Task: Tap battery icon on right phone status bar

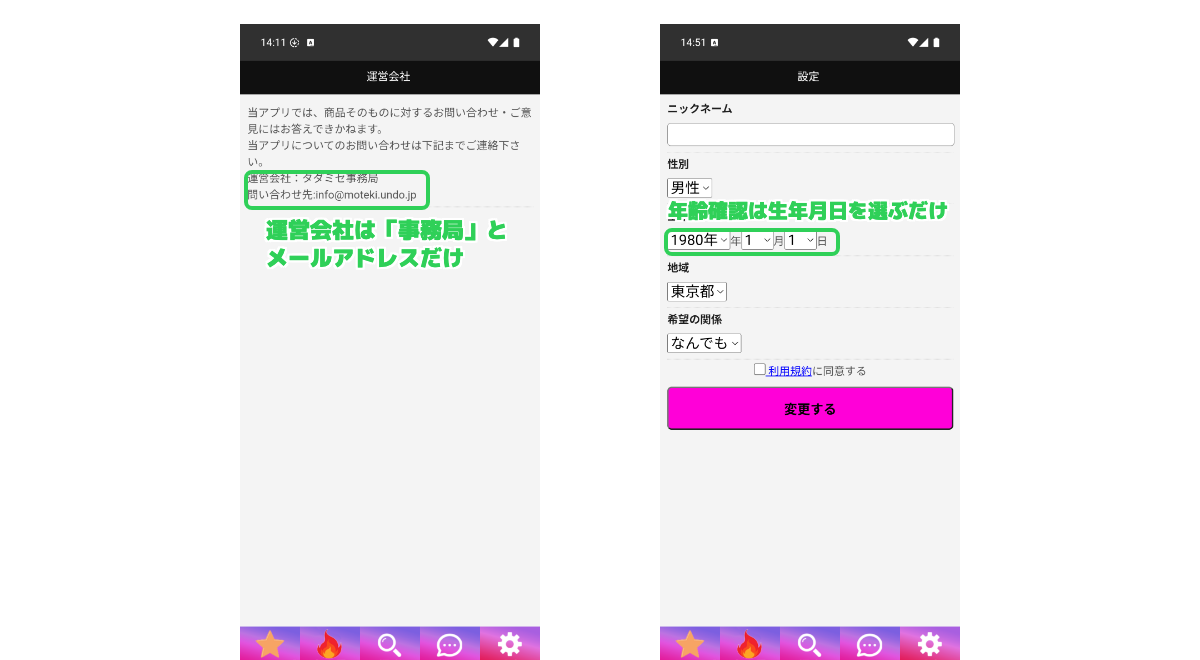Action: pos(936,43)
